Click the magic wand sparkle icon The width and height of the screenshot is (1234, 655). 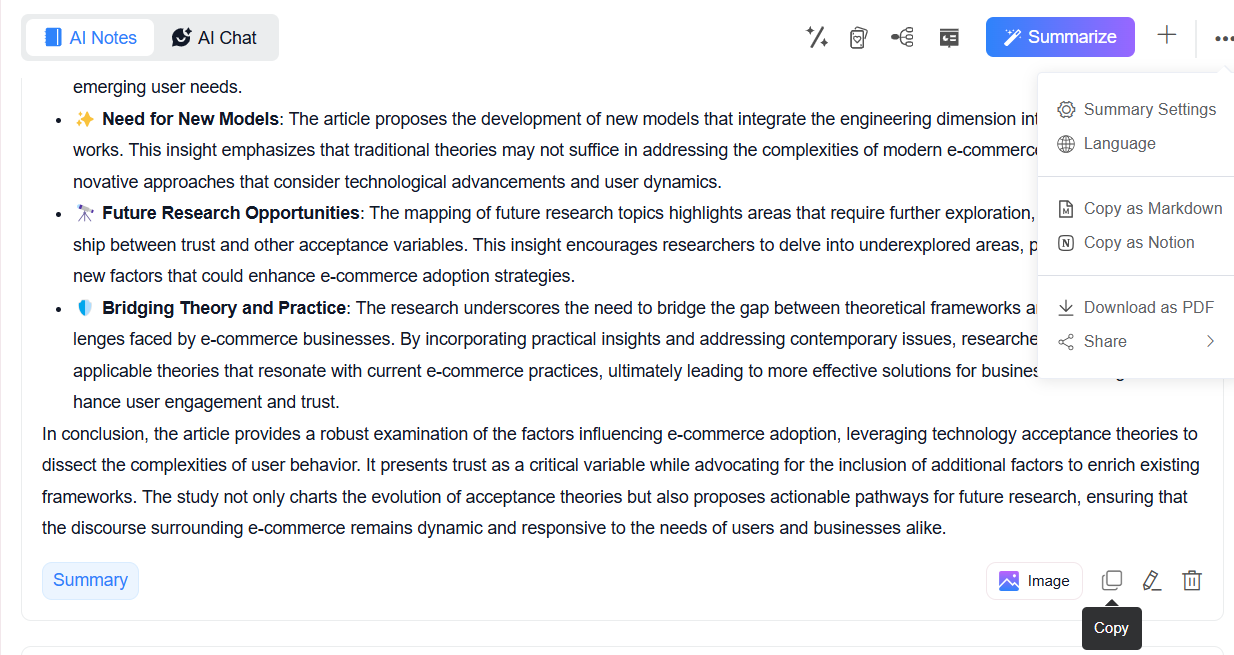coord(816,37)
